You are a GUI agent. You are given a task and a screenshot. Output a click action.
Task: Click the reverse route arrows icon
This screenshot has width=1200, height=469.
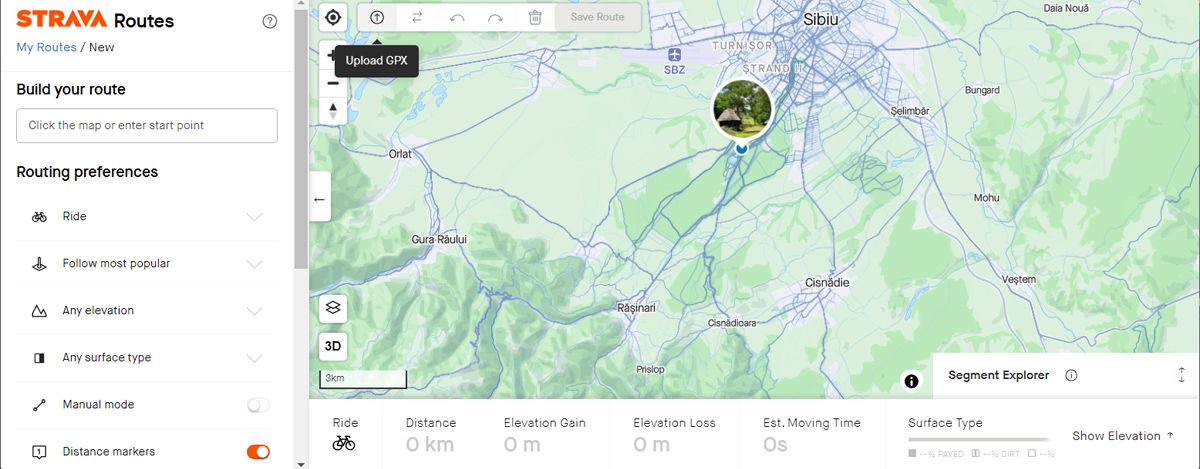pyautogui.click(x=417, y=17)
